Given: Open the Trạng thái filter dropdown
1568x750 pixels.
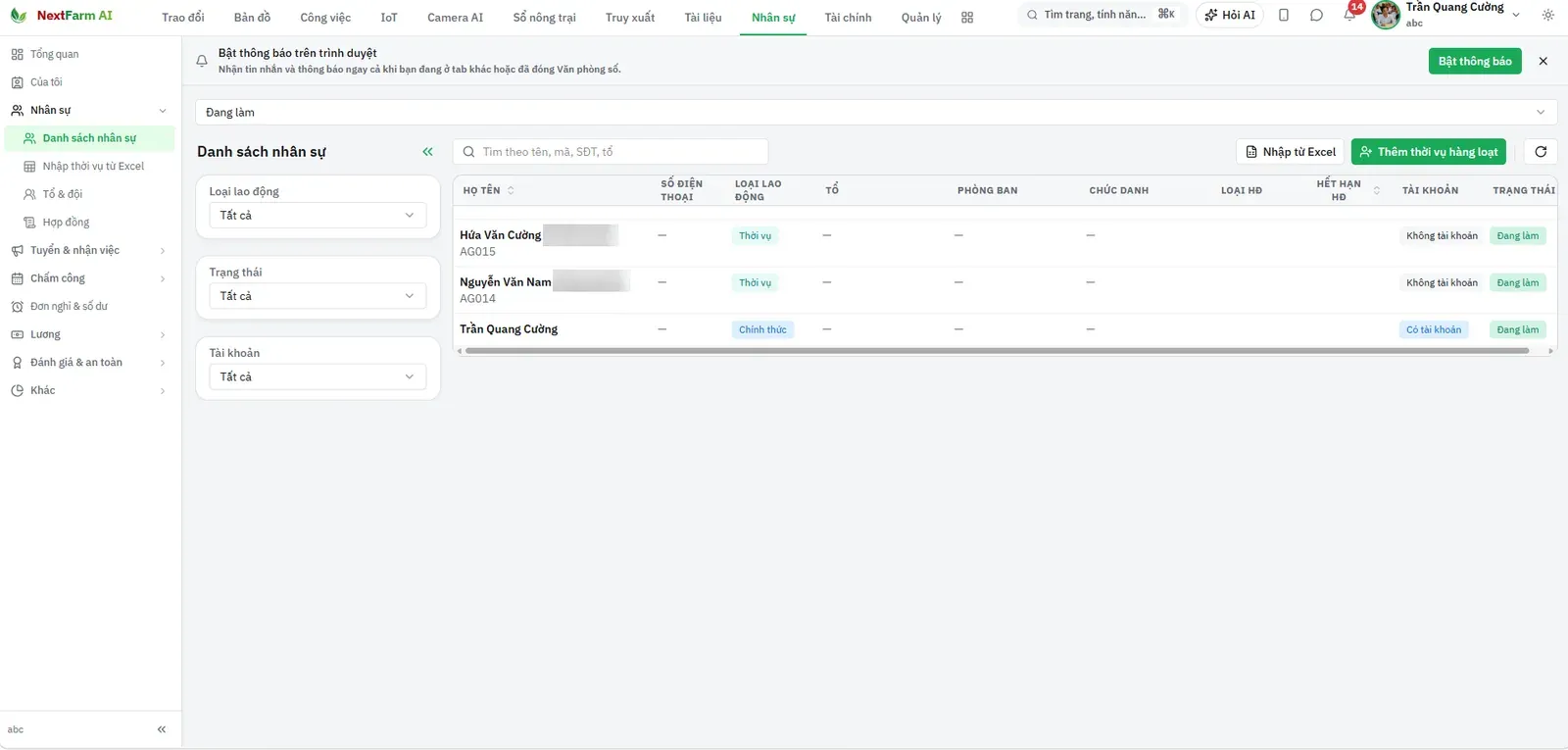Looking at the screenshot, I should coord(318,296).
